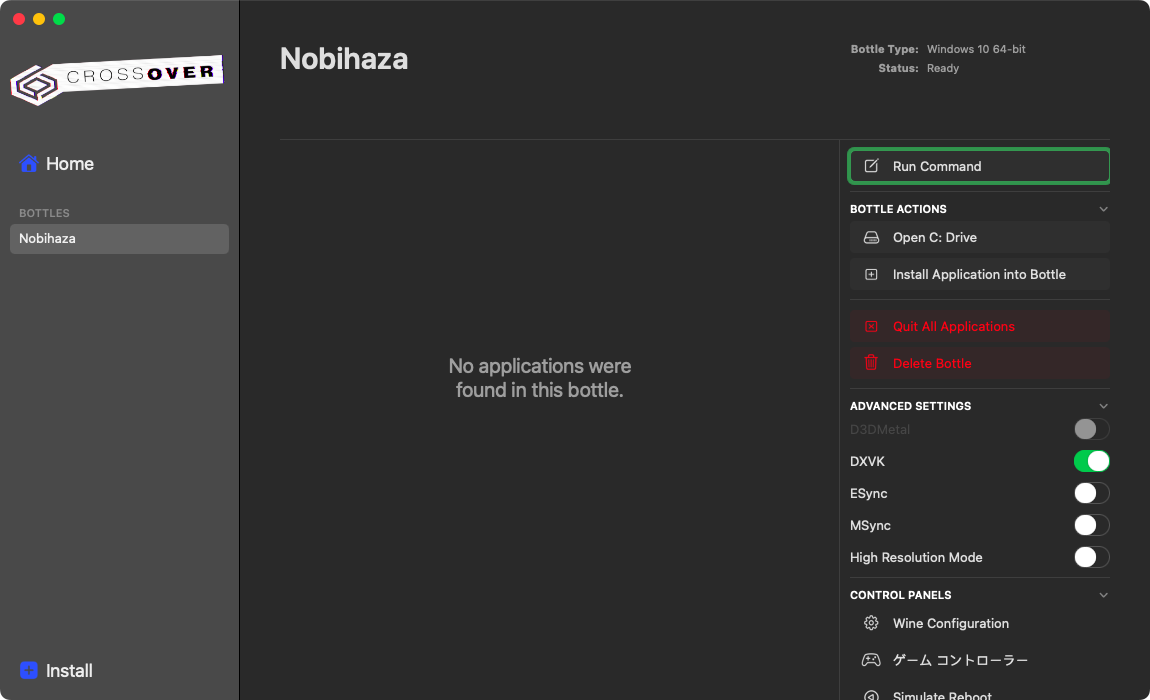Click the Install Application plus icon
Image resolution: width=1150 pixels, height=700 pixels.
(x=871, y=274)
